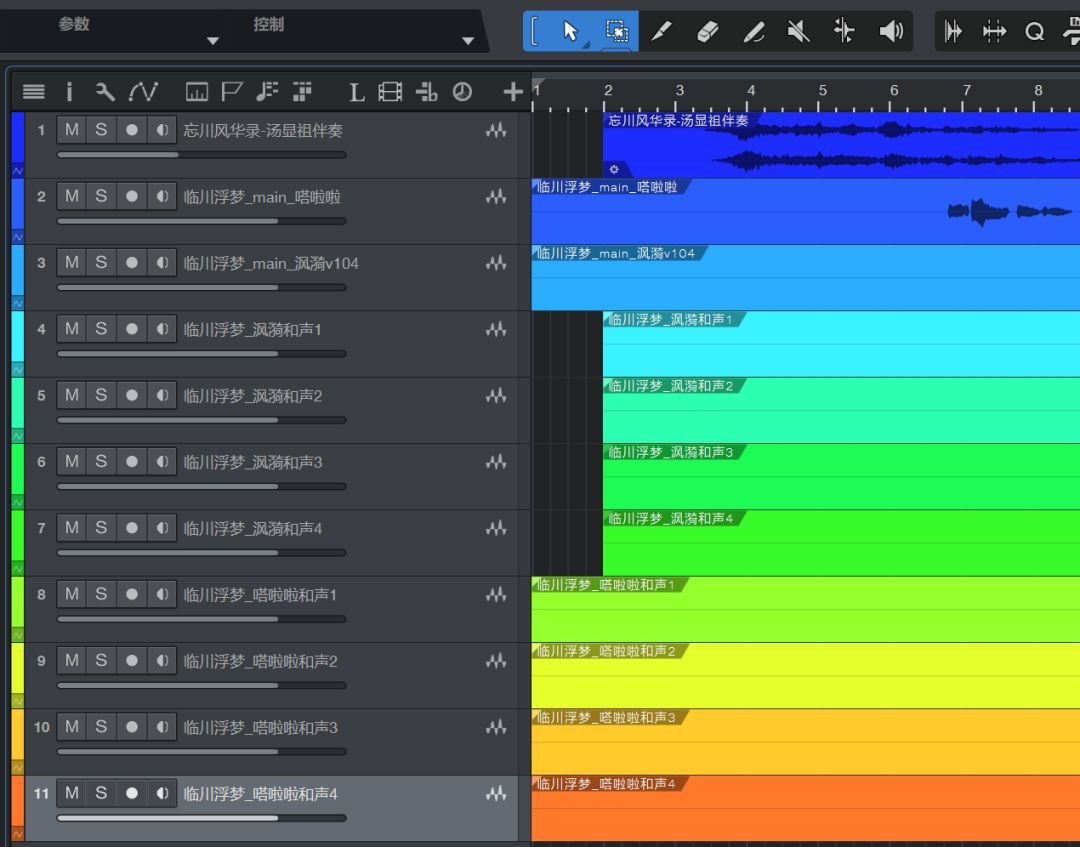Mute track 1 忘川风华录-汤显祖伴奏

point(72,130)
